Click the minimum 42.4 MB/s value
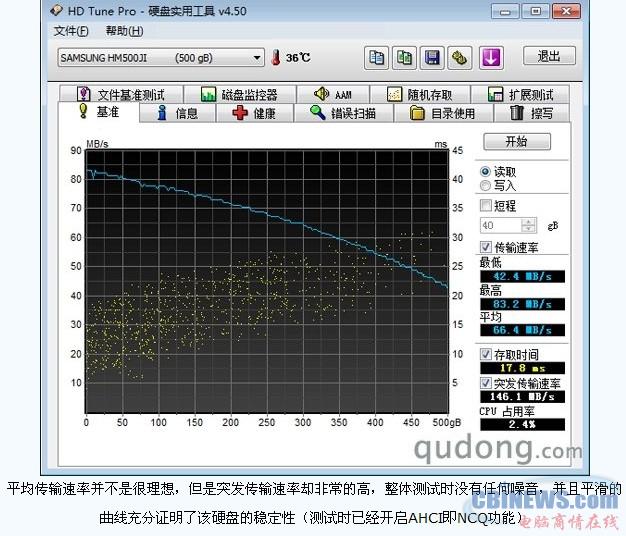Image resolution: width=626 pixels, height=536 pixels. click(x=522, y=276)
